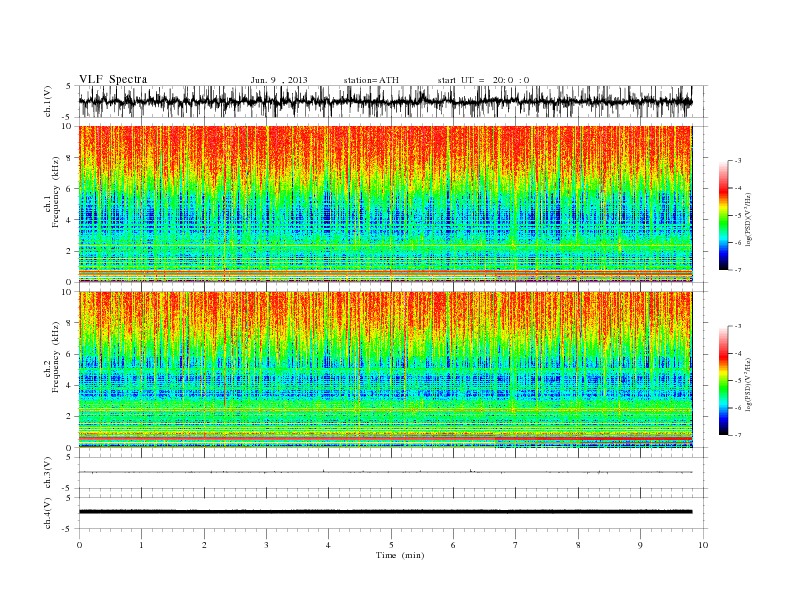The width and height of the screenshot is (792, 612).
Task: Click the time axis tick label '5'
Action: 391,545
